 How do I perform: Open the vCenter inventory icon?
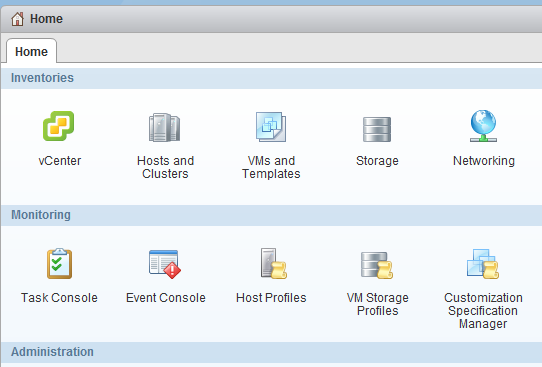58,126
